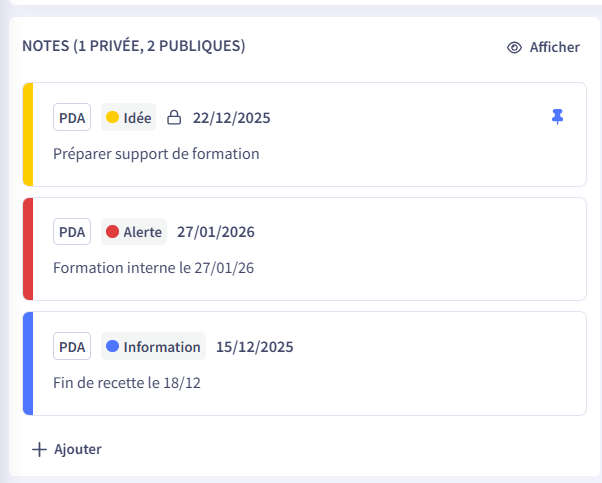Click the yellow dot in the Idée tag
This screenshot has width=602, height=483.
coord(113,118)
